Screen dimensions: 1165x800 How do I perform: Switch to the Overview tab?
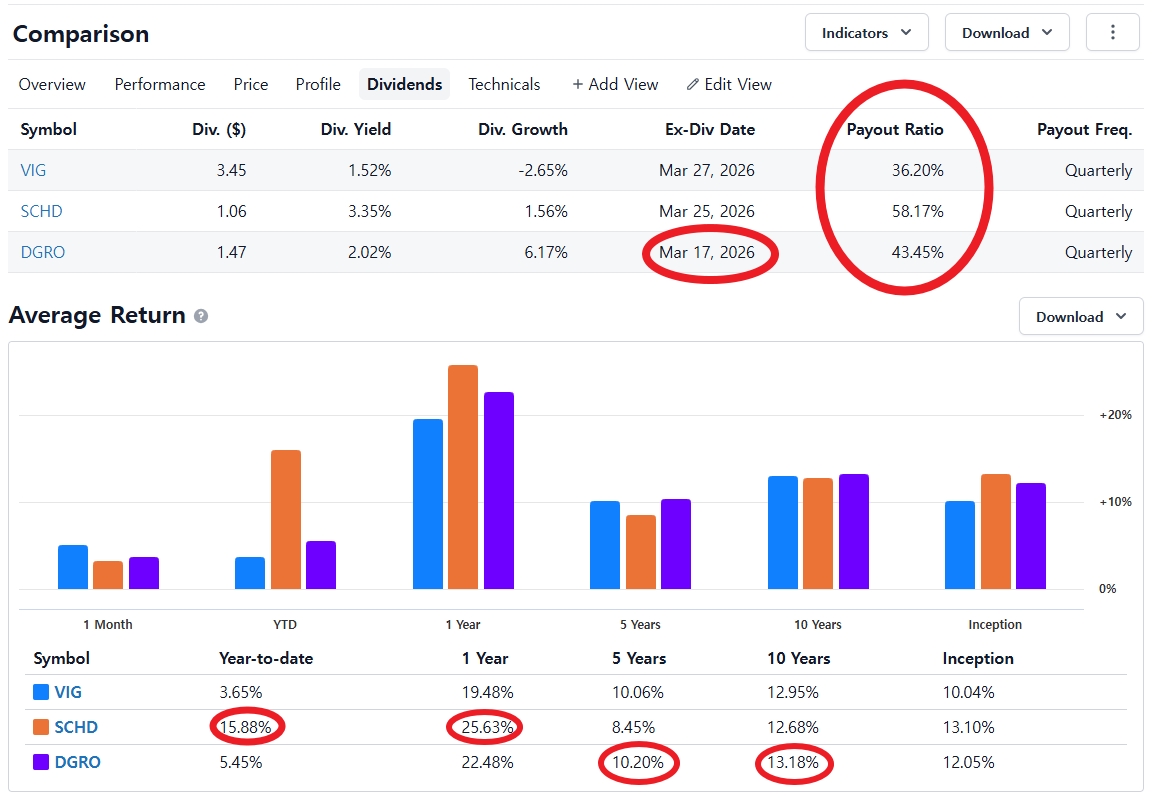coord(52,85)
